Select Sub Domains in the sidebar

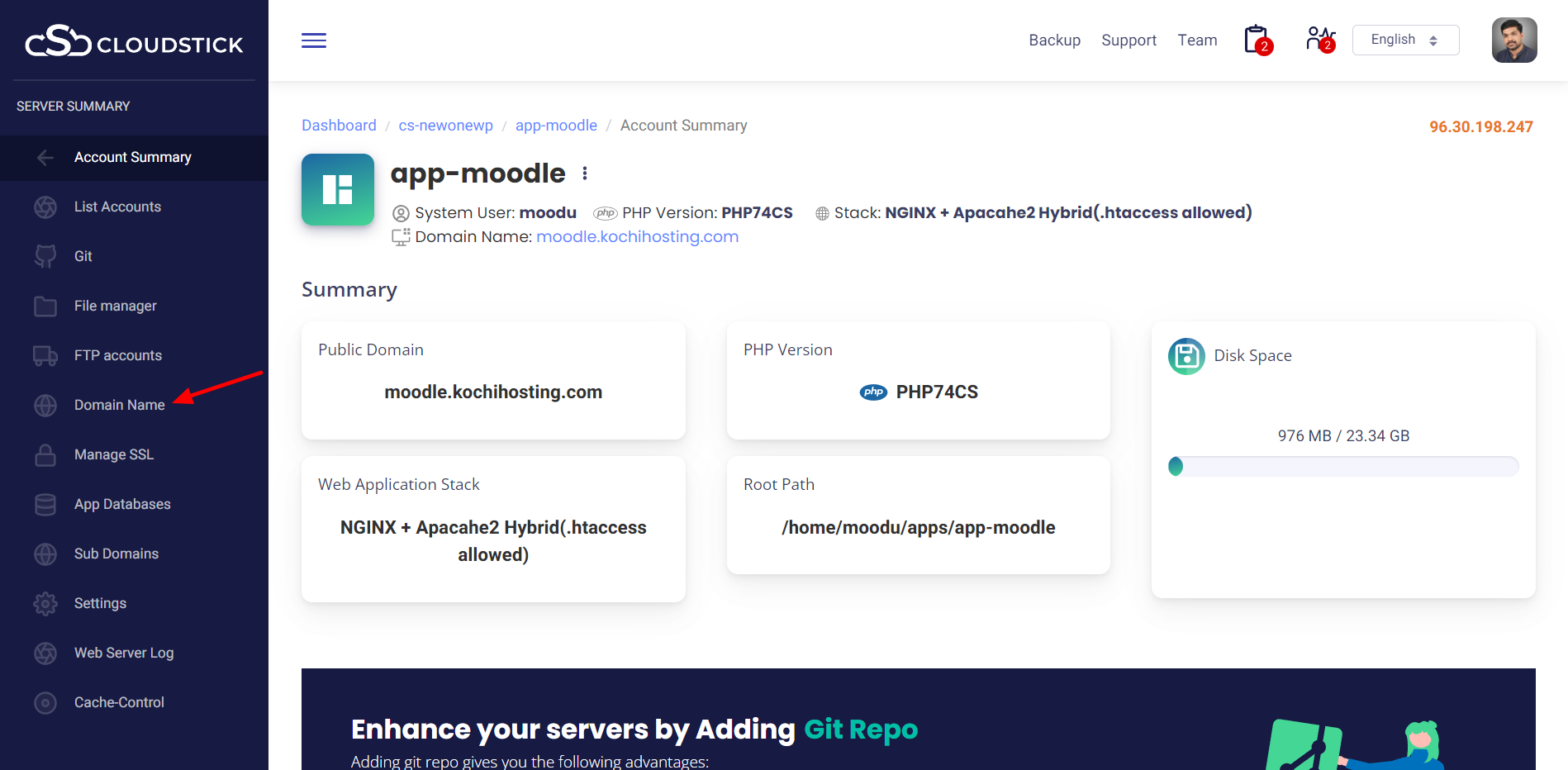[116, 554]
